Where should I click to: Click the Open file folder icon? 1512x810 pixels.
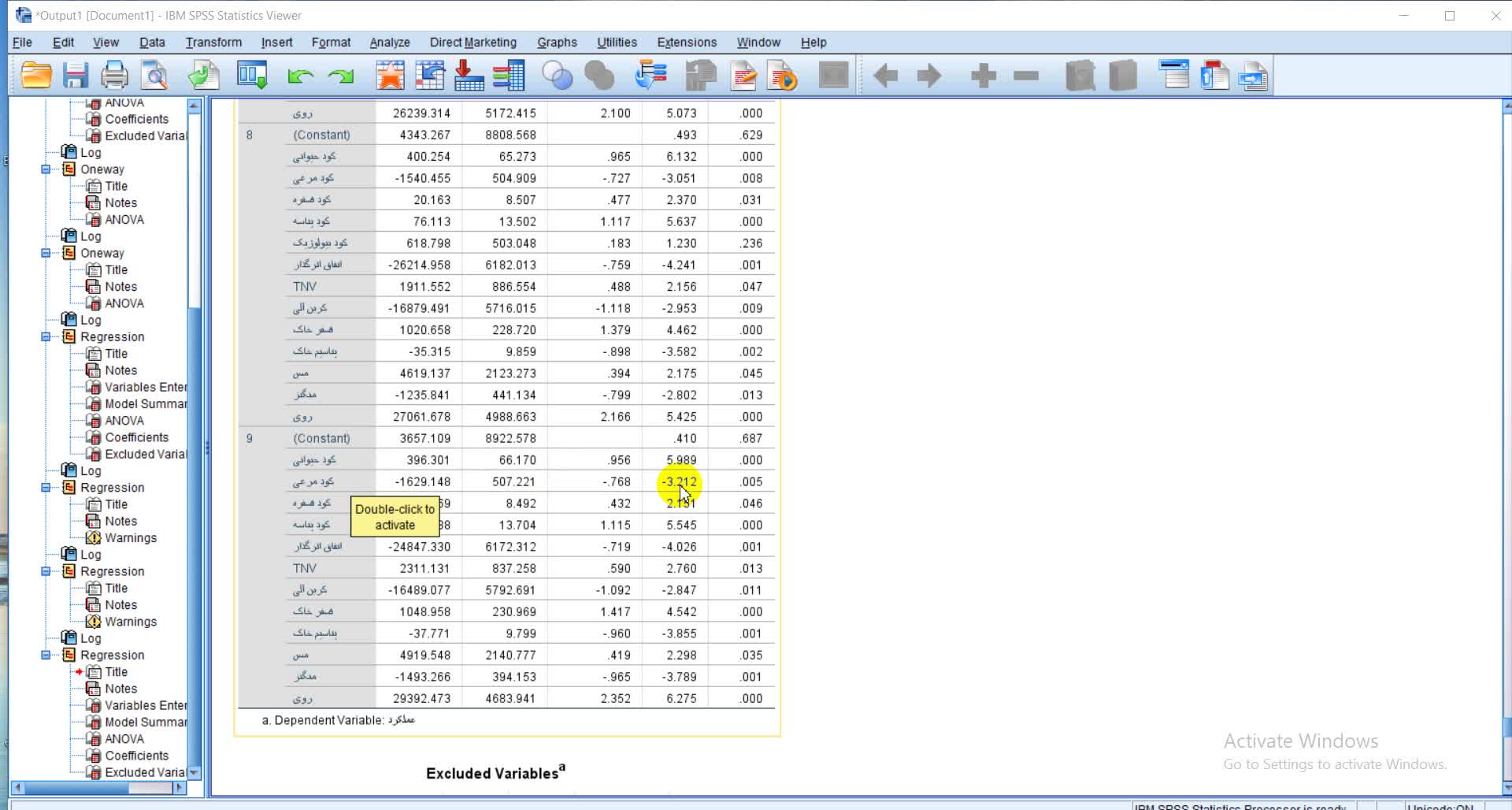point(36,76)
